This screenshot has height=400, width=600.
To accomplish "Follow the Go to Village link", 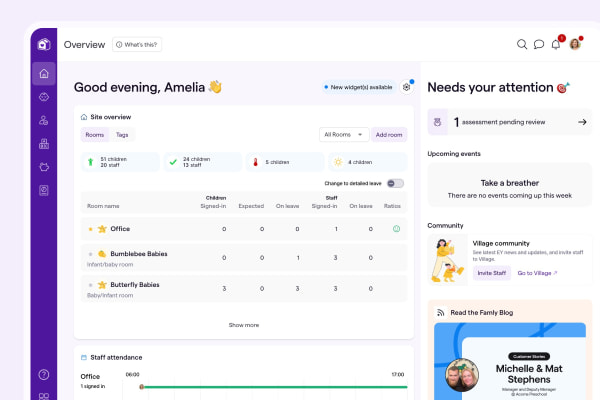I will click(537, 272).
